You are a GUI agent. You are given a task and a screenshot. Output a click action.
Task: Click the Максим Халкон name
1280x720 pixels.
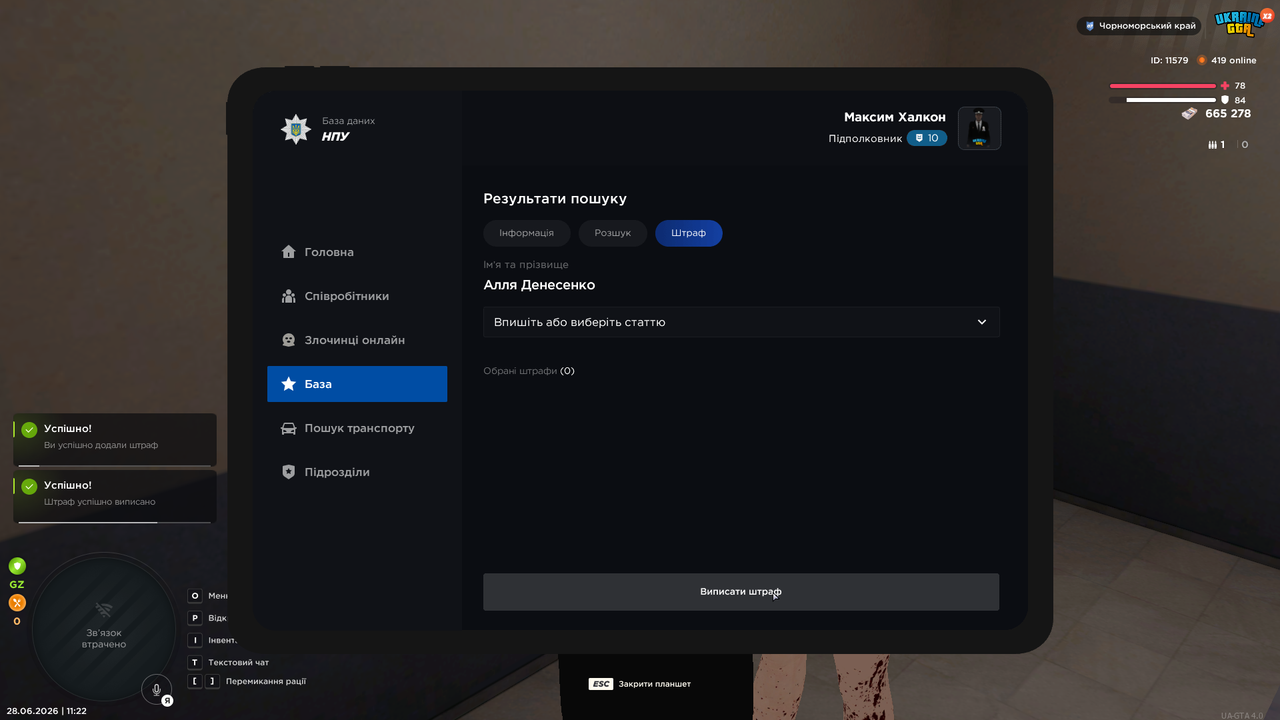coord(895,117)
